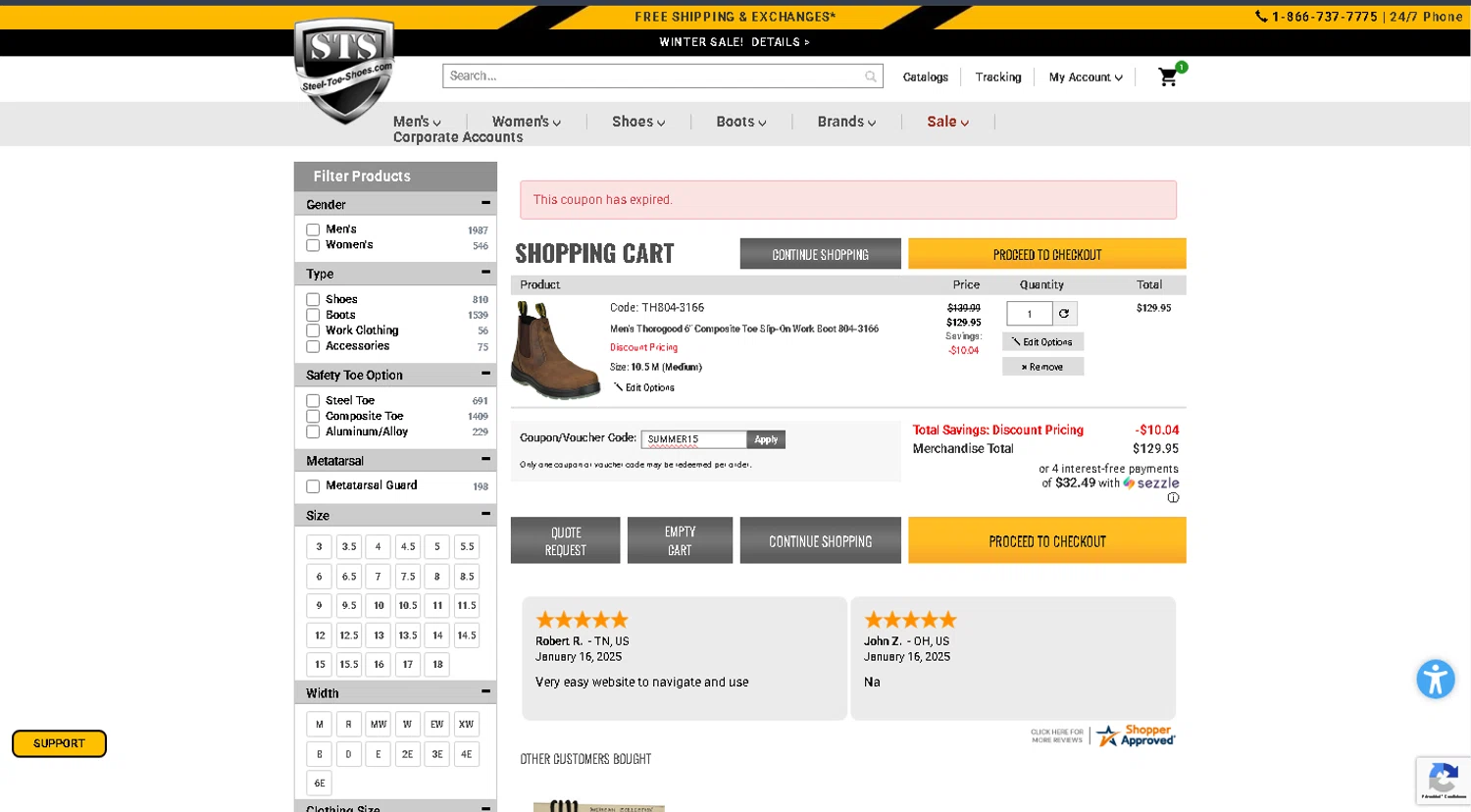Click the top Continue Shopping button

pyautogui.click(x=820, y=254)
